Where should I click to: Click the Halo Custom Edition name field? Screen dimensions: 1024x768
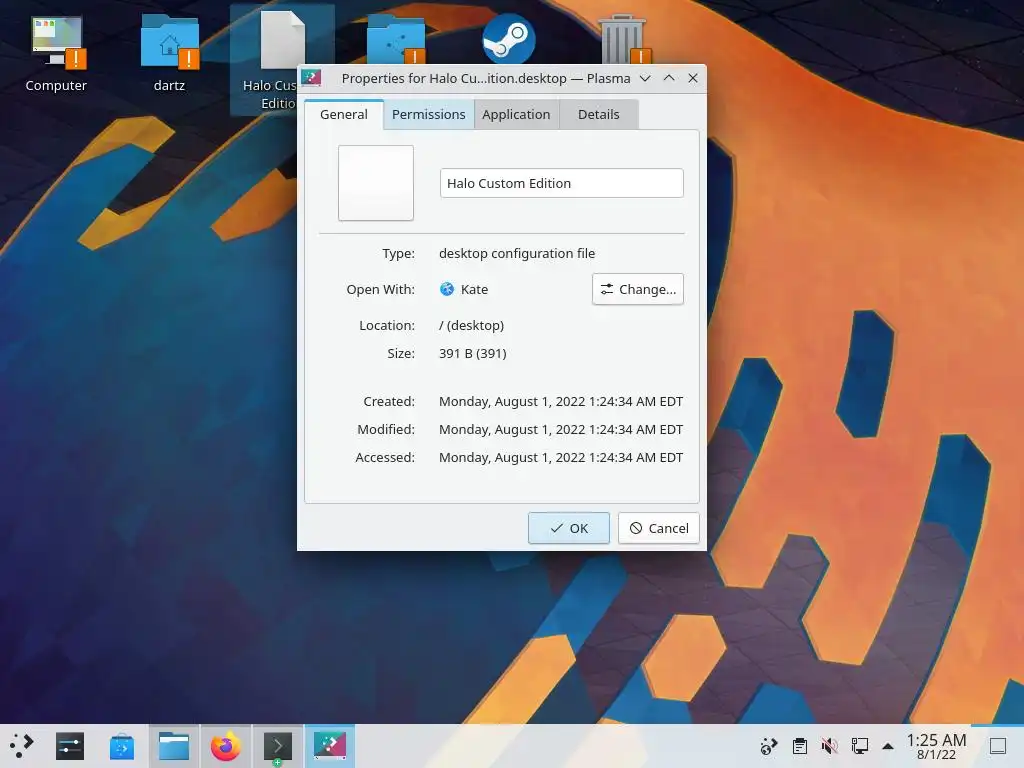(562, 183)
